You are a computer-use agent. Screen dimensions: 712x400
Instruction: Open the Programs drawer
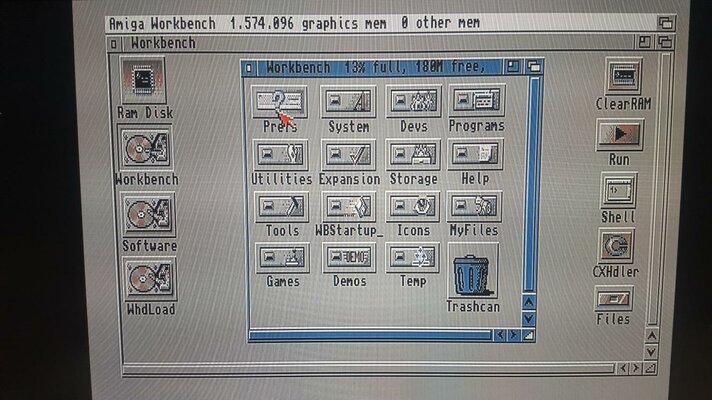[476, 102]
